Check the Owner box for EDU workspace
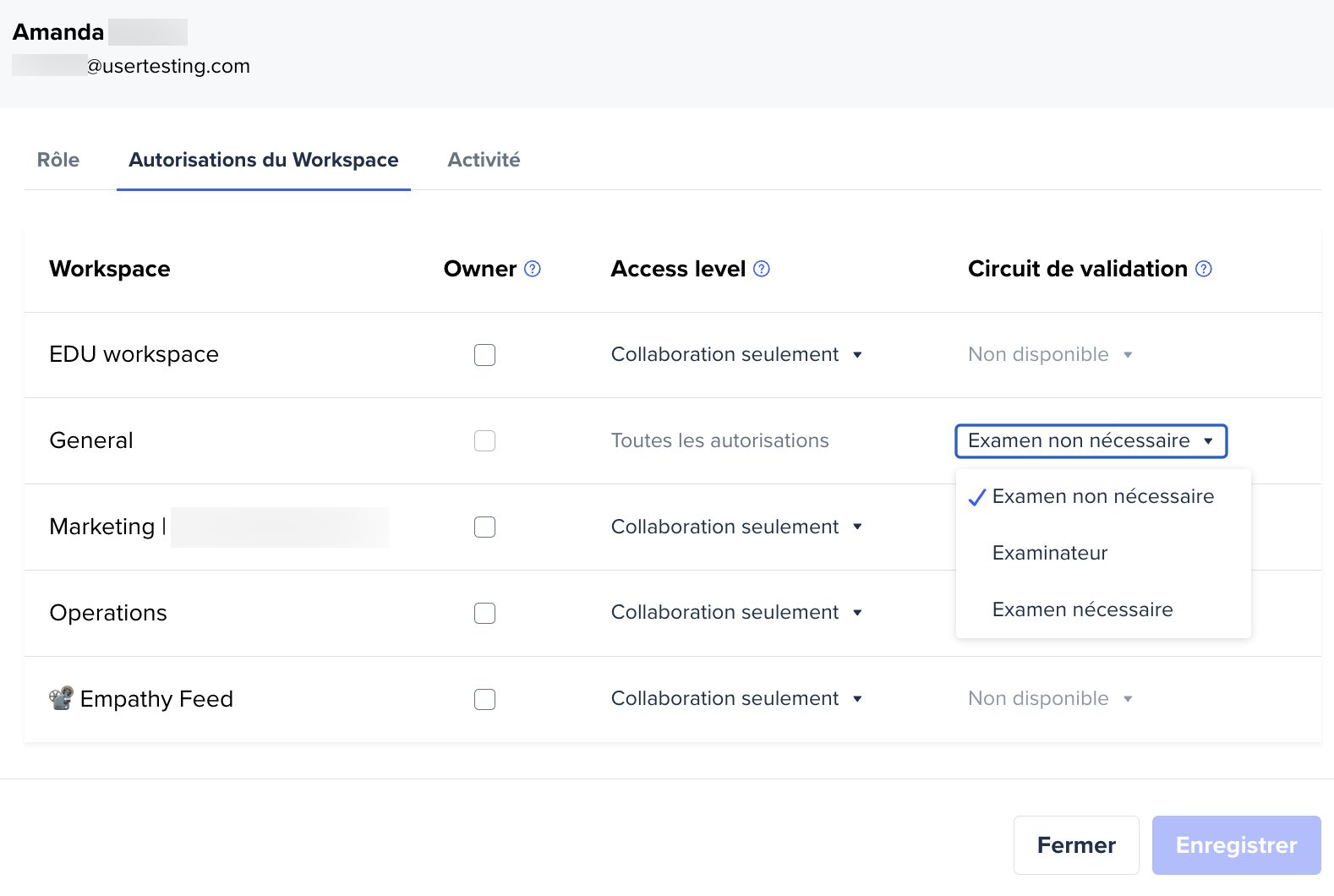The height and width of the screenshot is (896, 1334). click(484, 355)
